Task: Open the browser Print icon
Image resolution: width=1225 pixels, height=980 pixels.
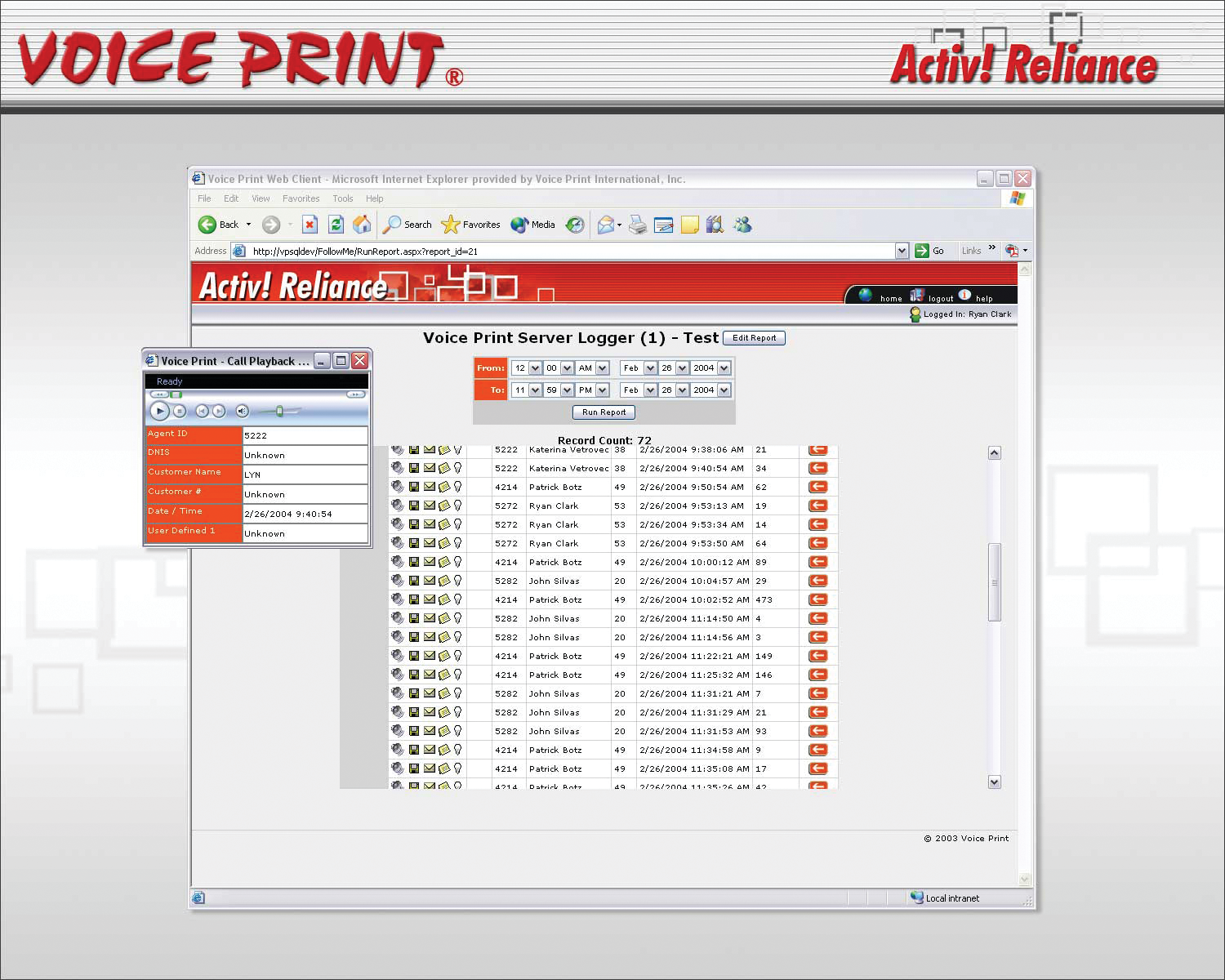Action: click(638, 225)
